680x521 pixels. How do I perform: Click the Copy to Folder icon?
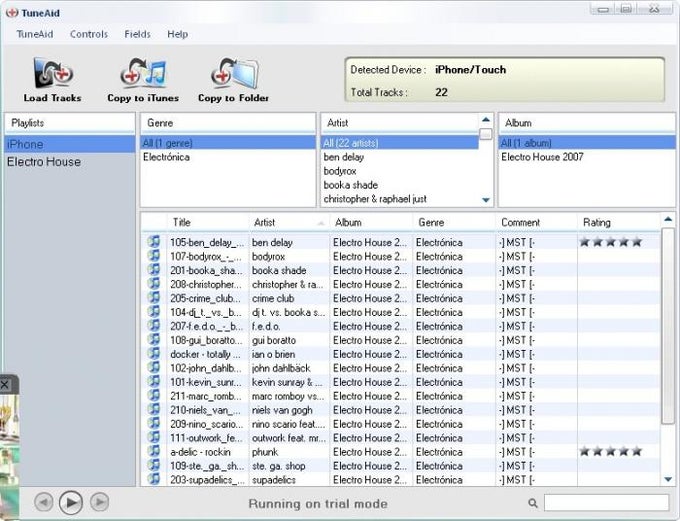tap(234, 73)
